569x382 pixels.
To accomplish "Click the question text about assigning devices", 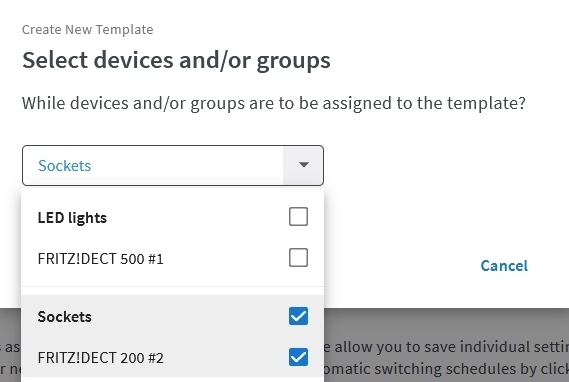I will tap(274, 103).
